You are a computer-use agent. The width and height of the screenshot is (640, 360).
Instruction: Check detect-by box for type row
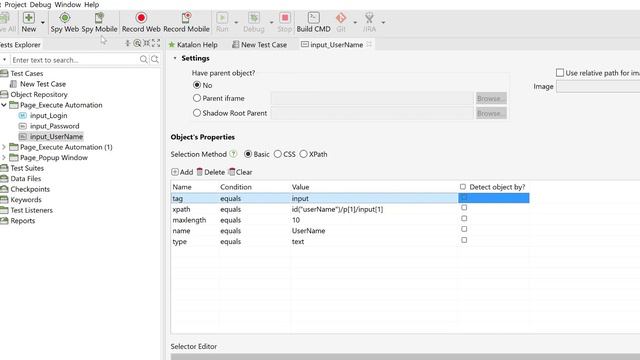(x=464, y=240)
